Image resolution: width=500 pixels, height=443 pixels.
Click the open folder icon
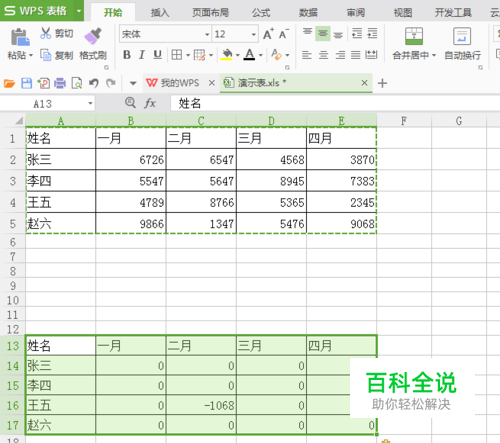click(9, 83)
